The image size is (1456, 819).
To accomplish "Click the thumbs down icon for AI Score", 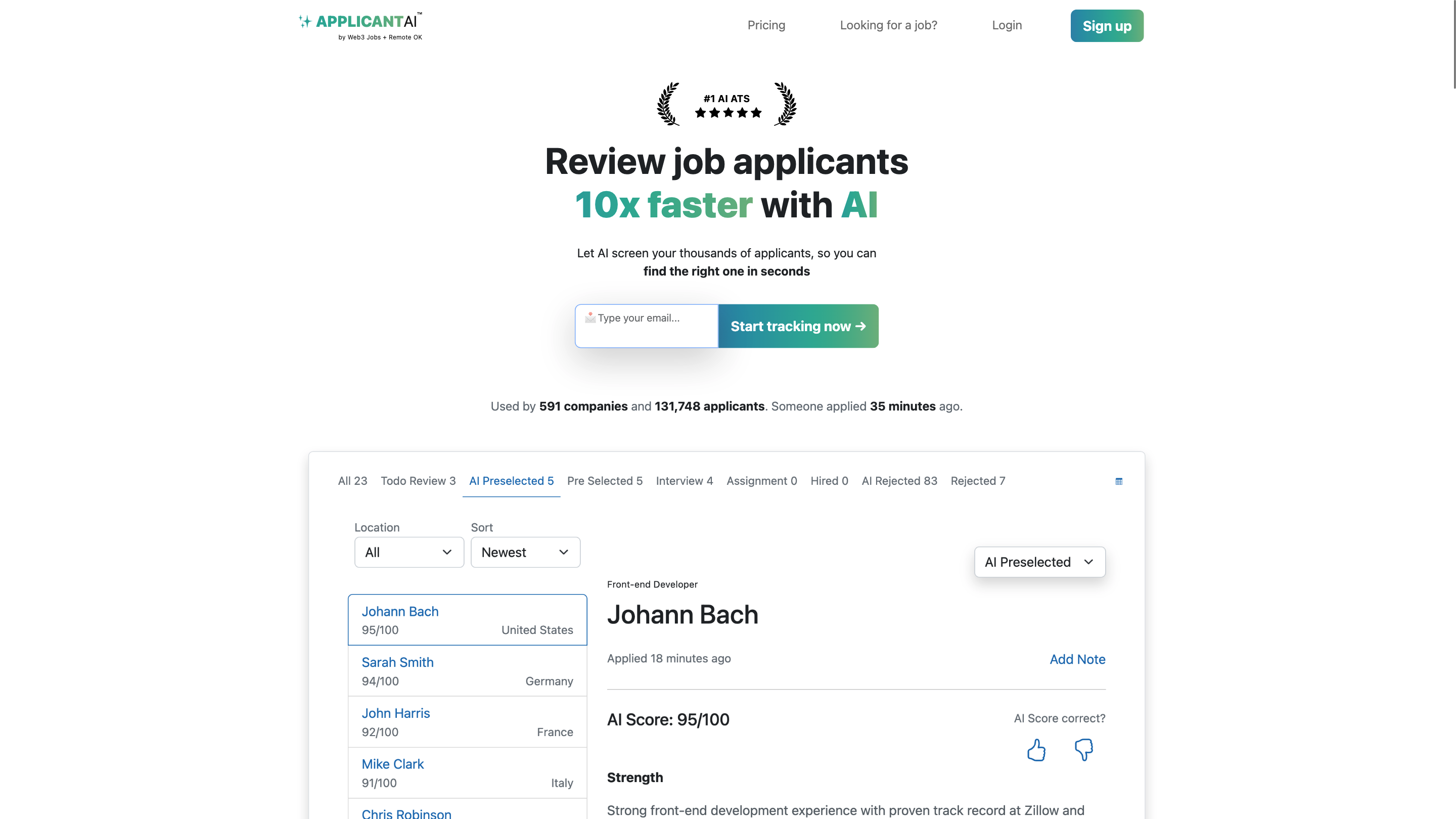I will tap(1083, 750).
